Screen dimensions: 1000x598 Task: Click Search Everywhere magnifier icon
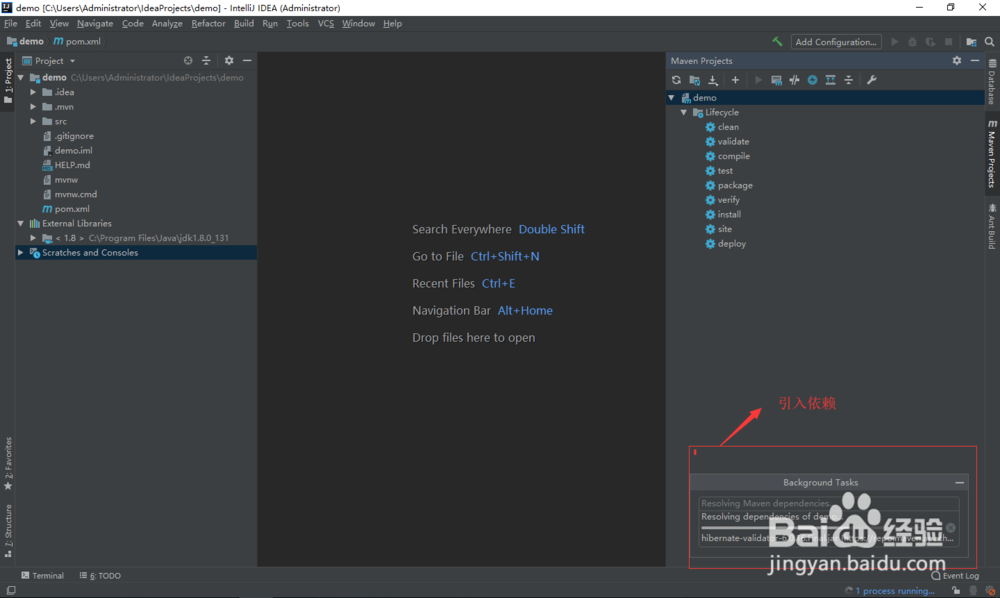coord(989,41)
